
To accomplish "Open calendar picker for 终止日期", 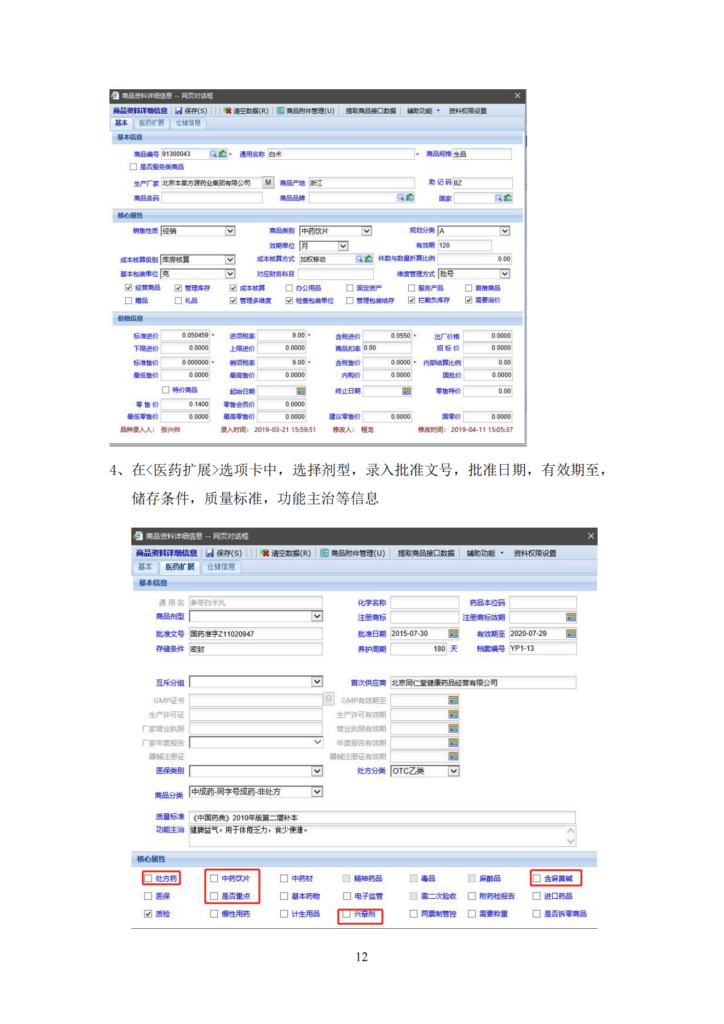I will 407,391.
